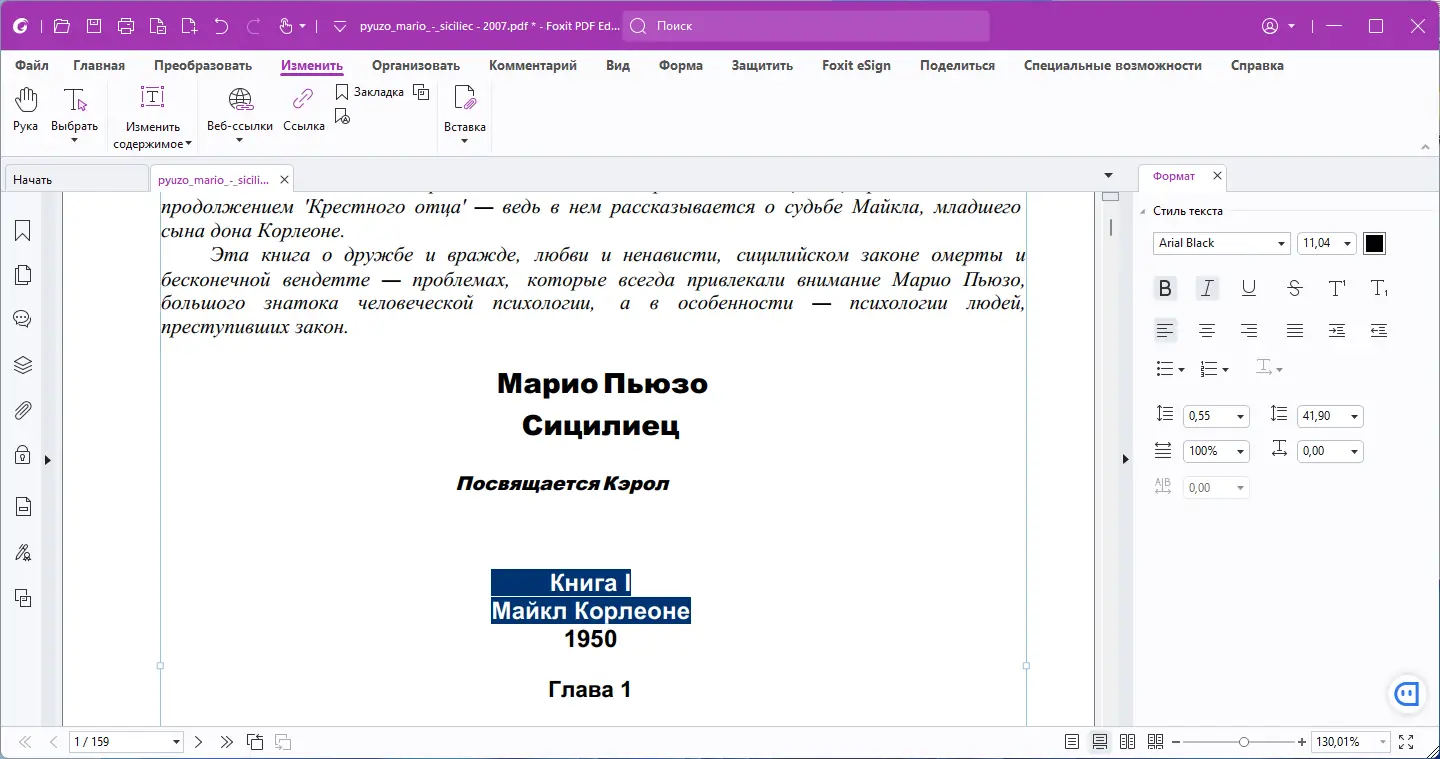Click the Поиск search field

pos(806,26)
